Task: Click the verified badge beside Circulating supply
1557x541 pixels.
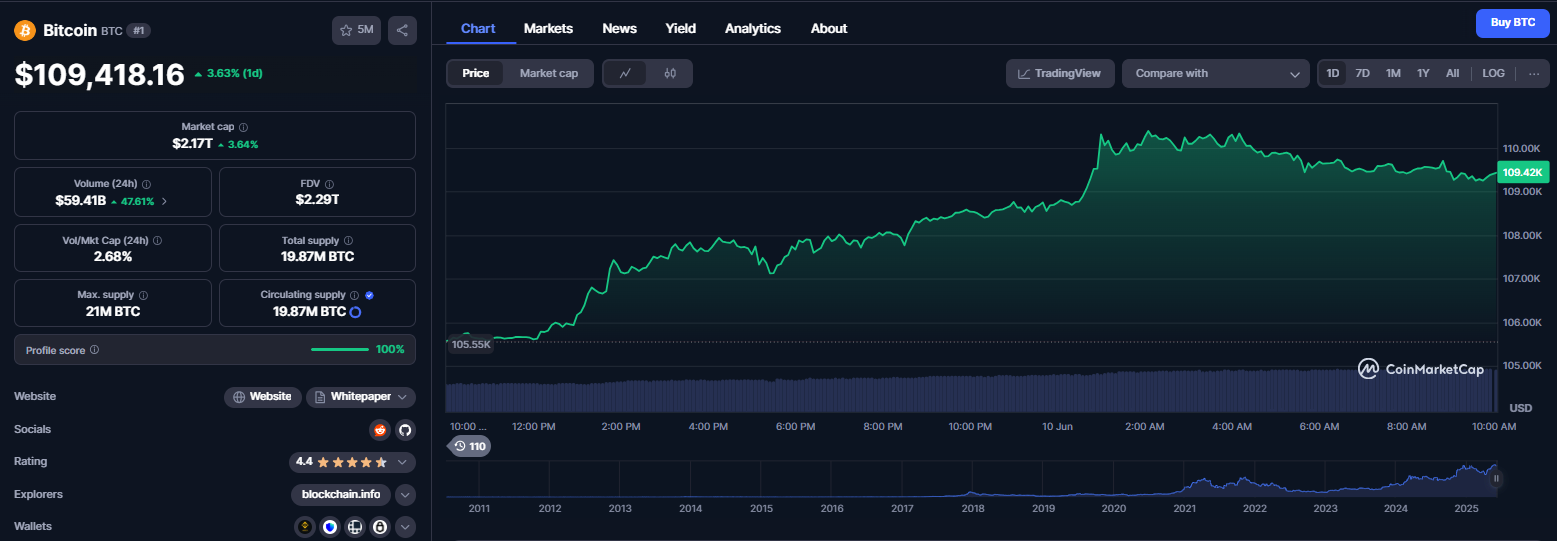Action: point(369,295)
